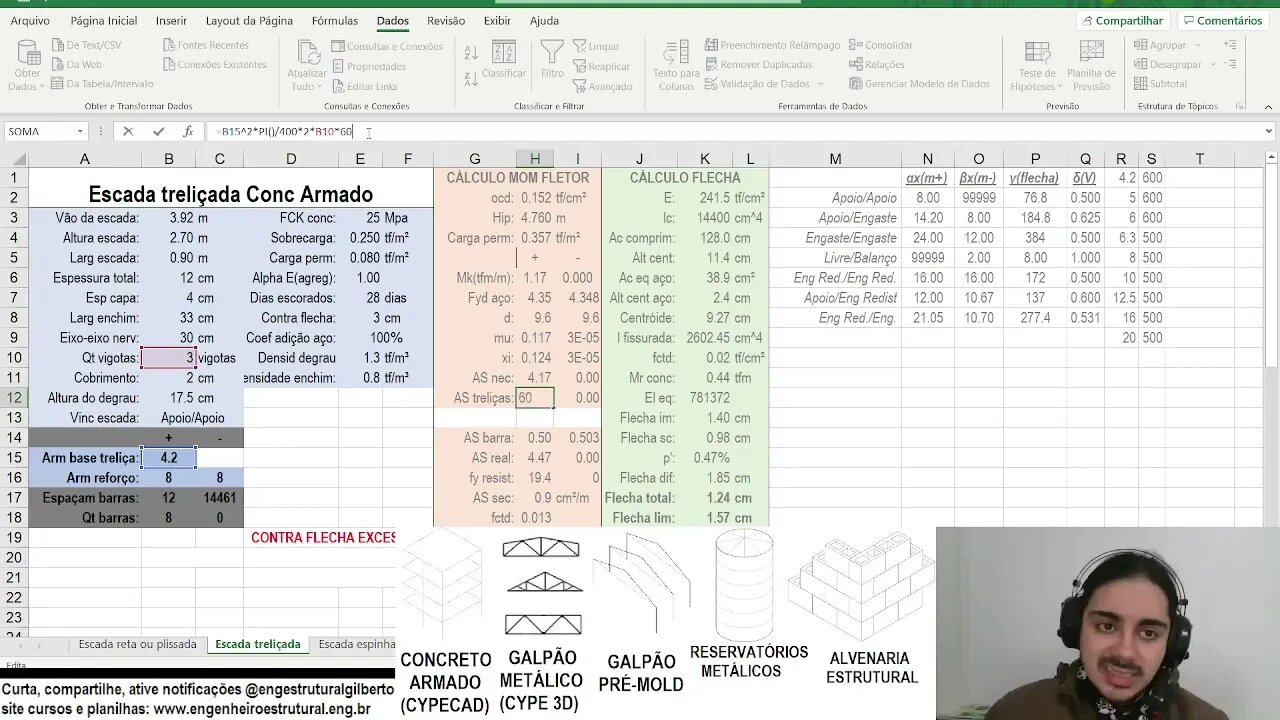Open the Agrupar dropdown
The image size is (1280, 720).
pyautogui.click(x=1168, y=45)
